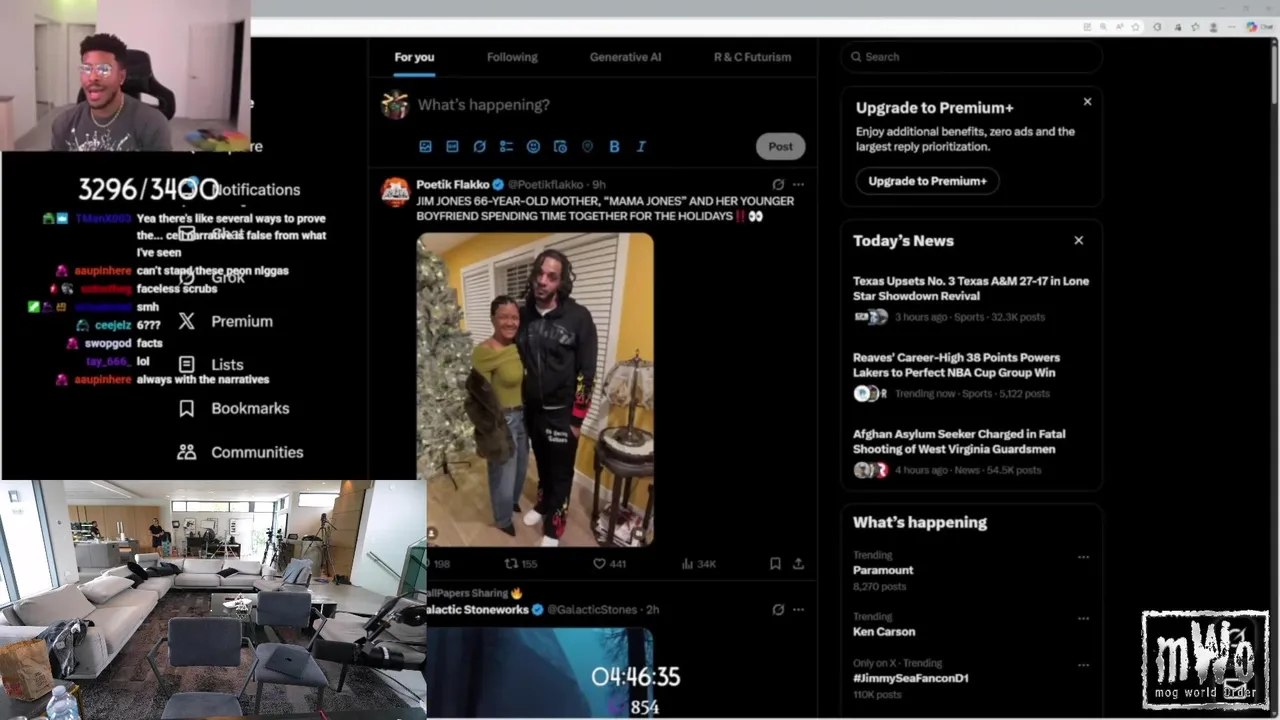Add a GIF to the post
This screenshot has width=1280, height=720.
coord(452,146)
